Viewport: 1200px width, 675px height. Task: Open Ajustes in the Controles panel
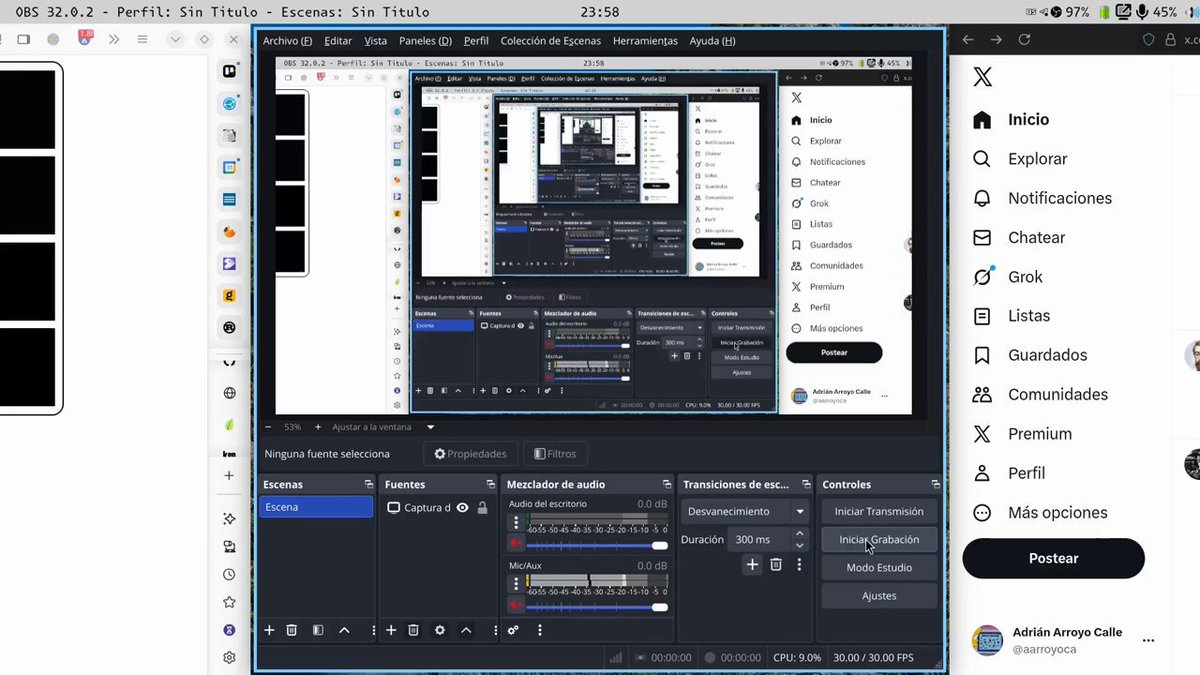tap(879, 596)
